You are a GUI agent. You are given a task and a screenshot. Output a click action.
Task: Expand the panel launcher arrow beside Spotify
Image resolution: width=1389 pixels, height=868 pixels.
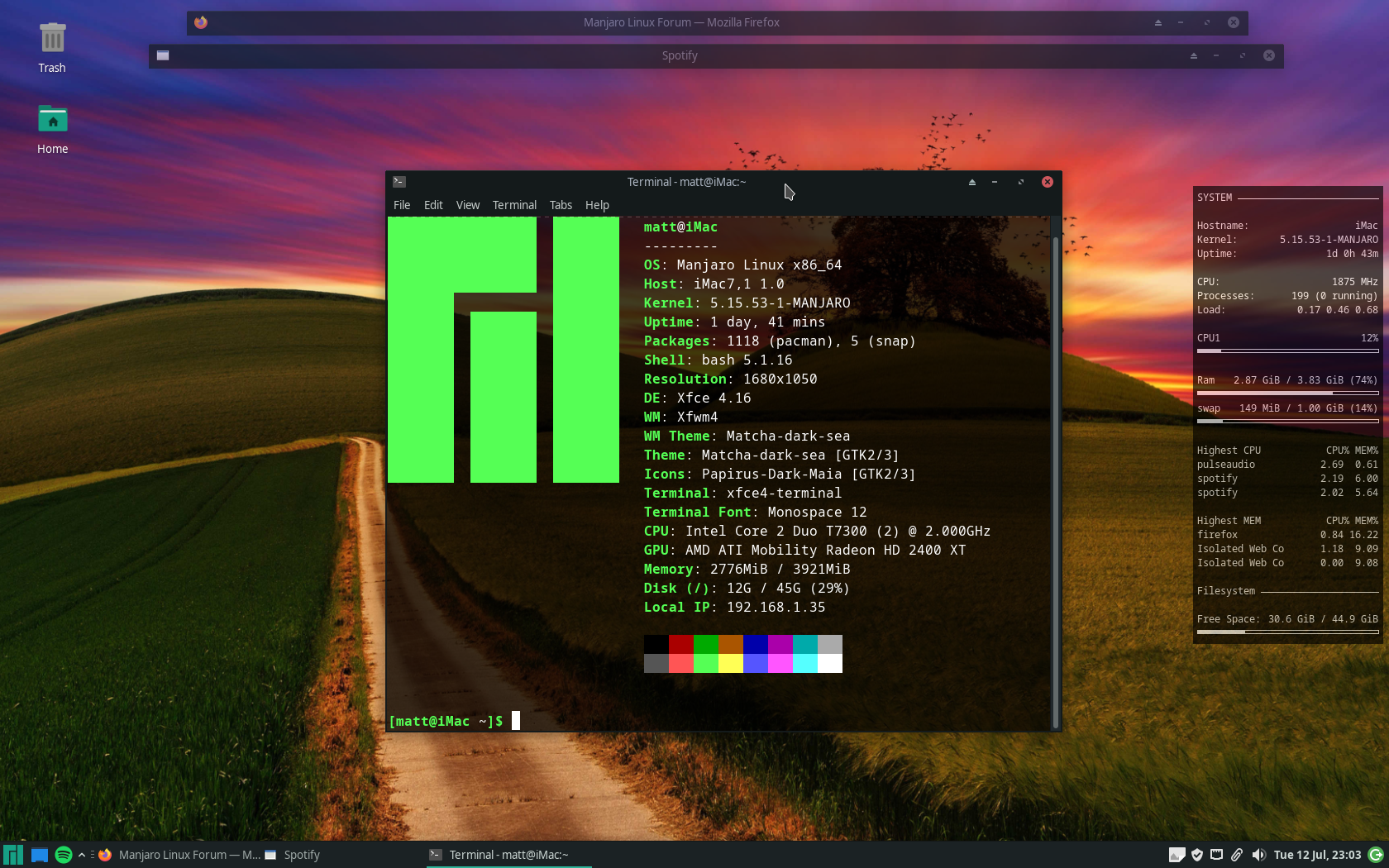[82, 855]
